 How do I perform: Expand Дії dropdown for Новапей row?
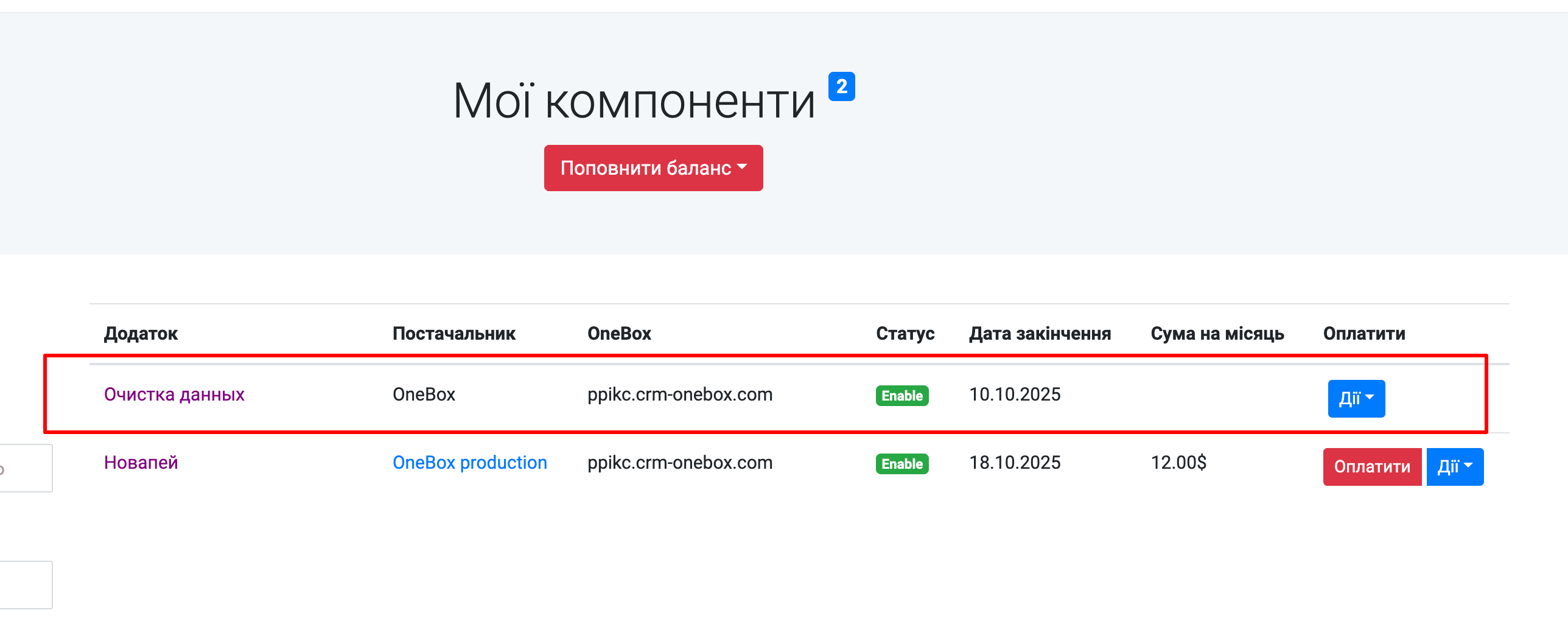tap(1455, 467)
